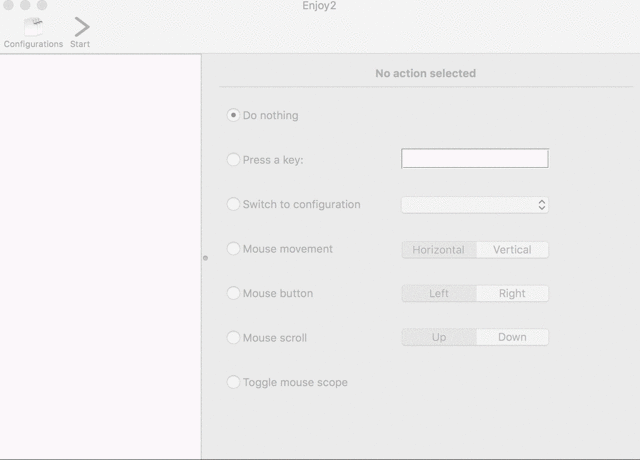Screen dimensions: 640x460
Task: Select the Mouse button radio option
Action: (x=233, y=293)
